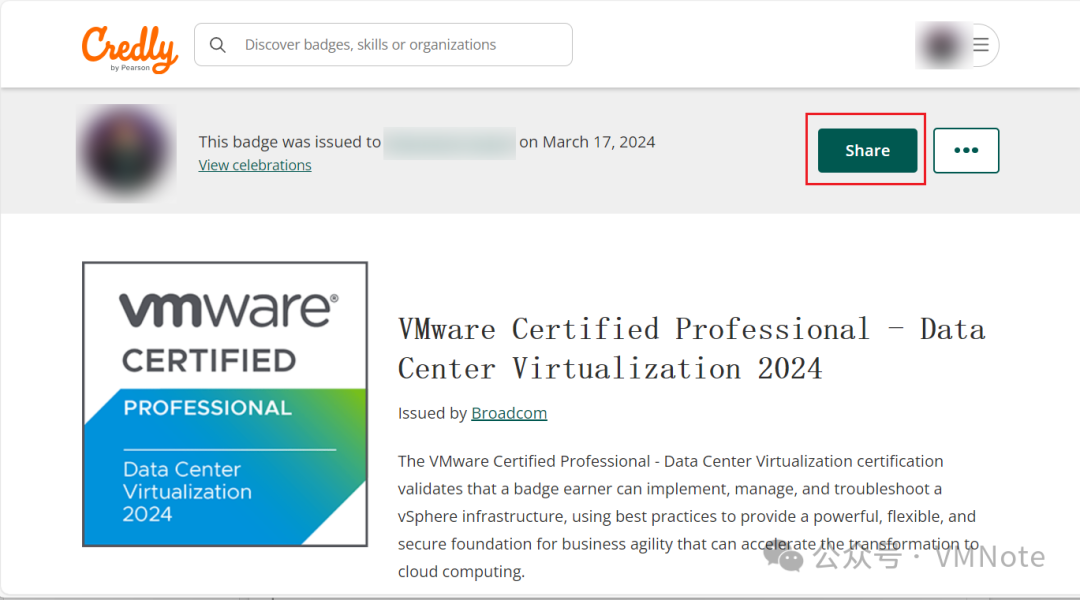Click the Share button
The image size is (1080, 600).
tap(867, 150)
